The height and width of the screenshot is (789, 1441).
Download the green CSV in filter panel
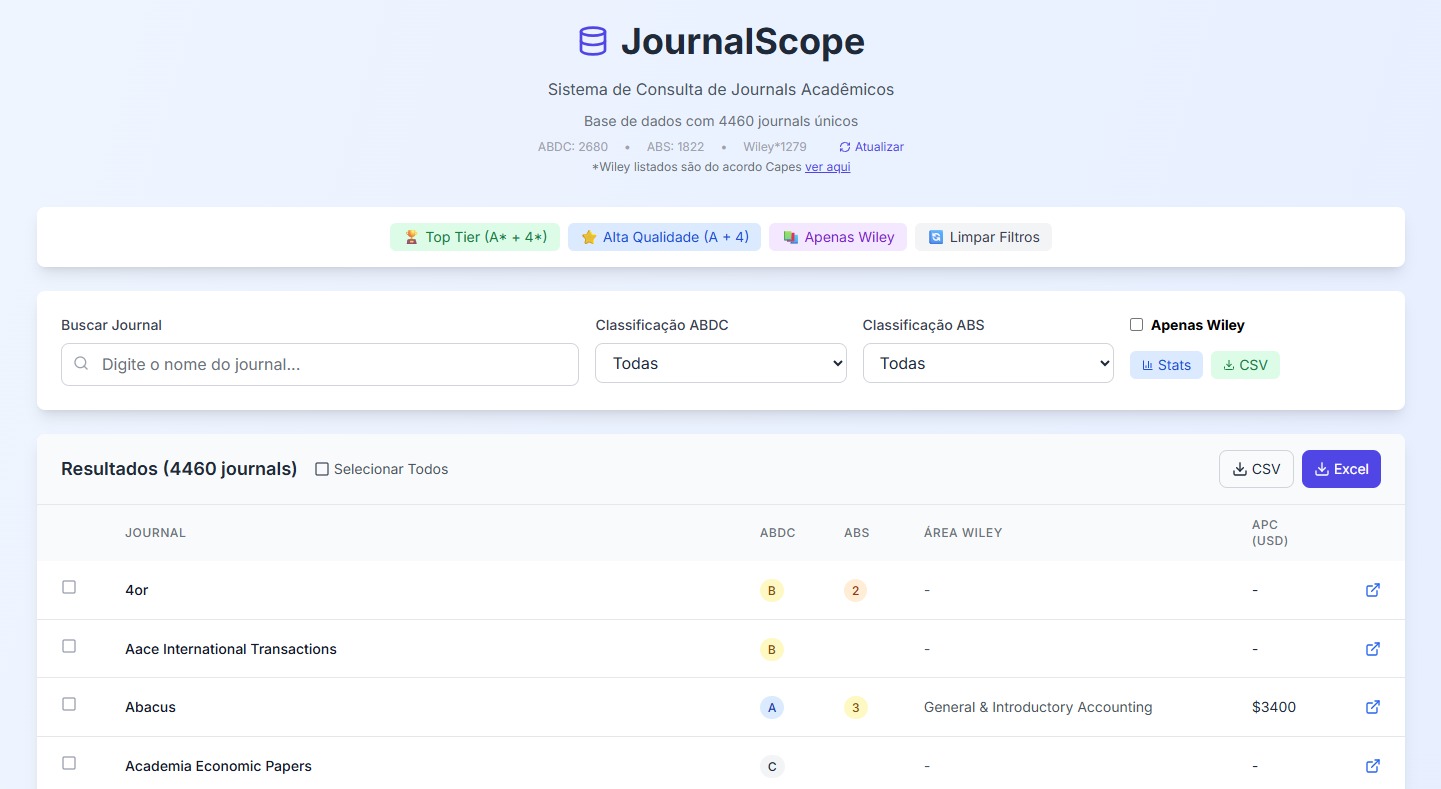tap(1245, 365)
